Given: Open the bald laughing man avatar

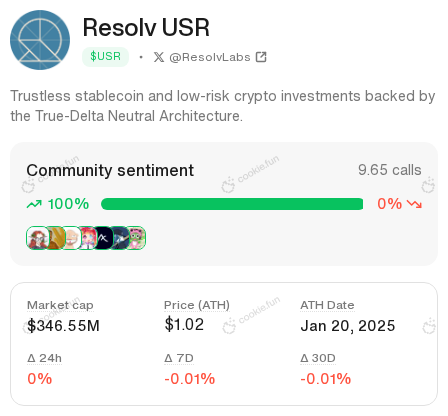Looking at the screenshot, I should click(x=71, y=238).
